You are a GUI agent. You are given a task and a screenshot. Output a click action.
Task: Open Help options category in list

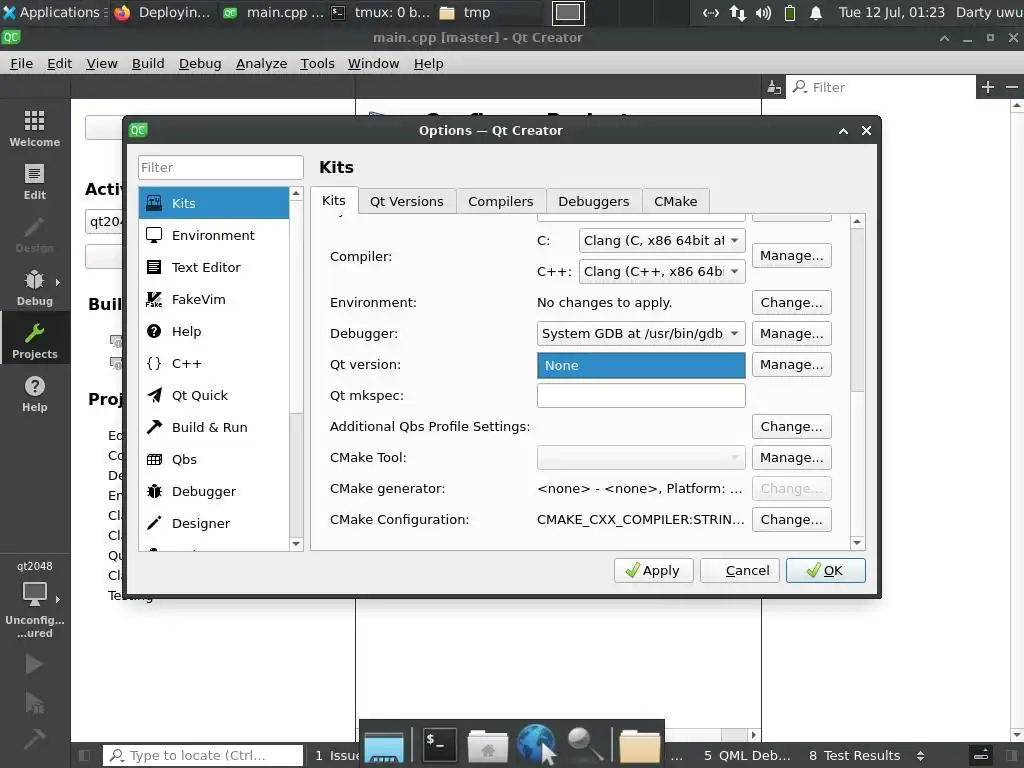[214, 331]
